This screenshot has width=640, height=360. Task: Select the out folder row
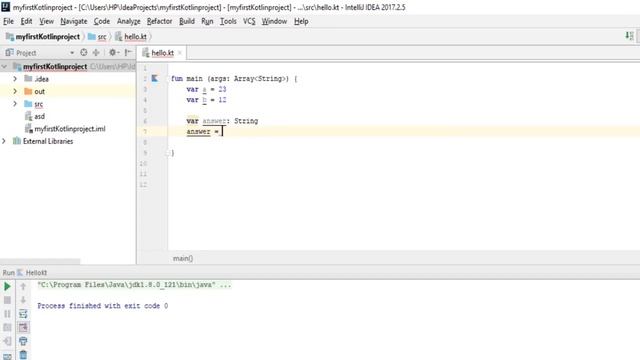pos(68,91)
